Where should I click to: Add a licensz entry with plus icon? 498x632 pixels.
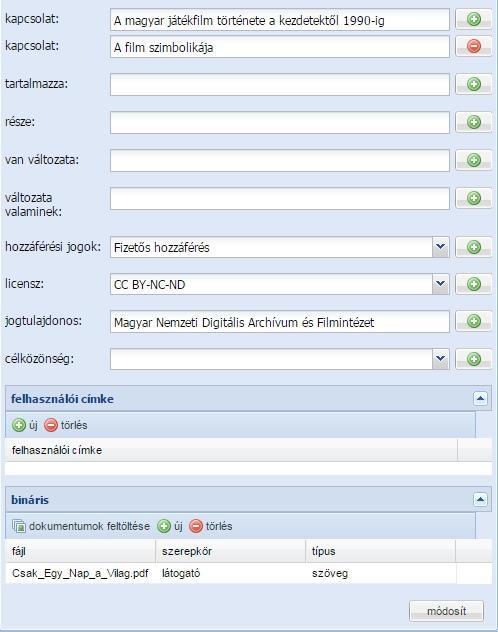tap(473, 284)
